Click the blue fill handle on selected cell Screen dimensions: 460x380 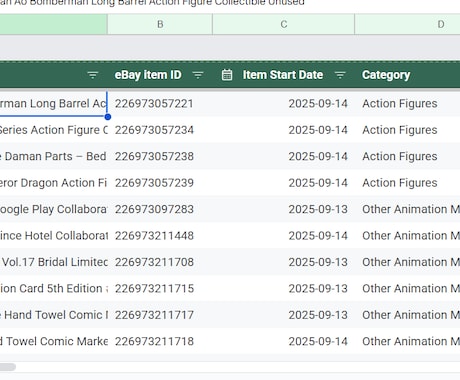[108, 117]
